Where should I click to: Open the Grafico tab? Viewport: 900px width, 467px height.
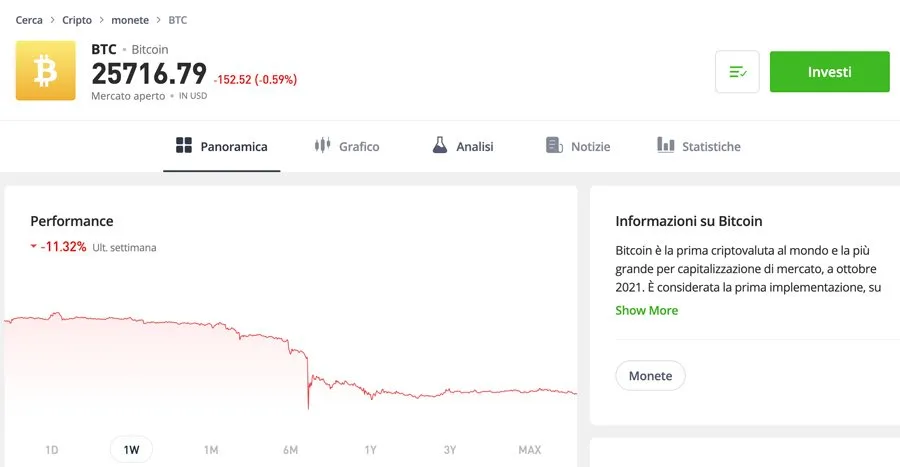[347, 146]
